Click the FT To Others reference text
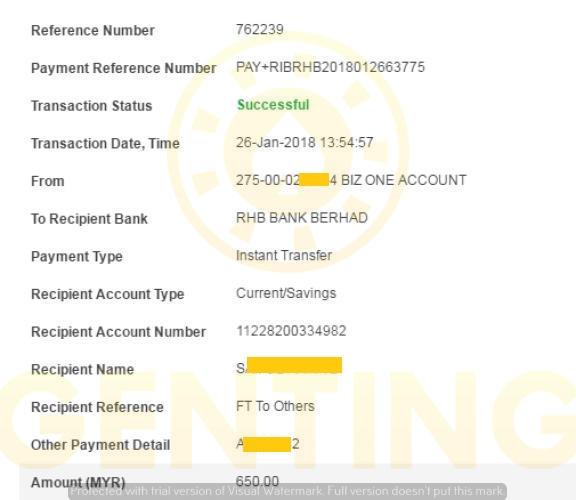 [x=275, y=406]
